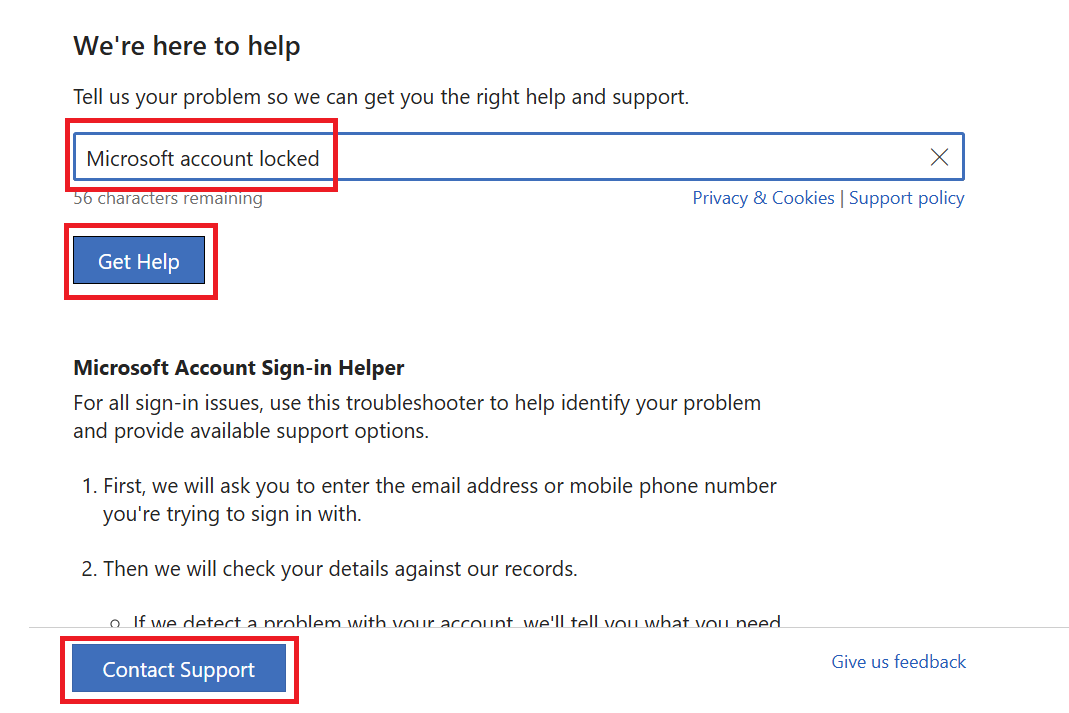Click the "Tell us your problem" instruction text
Image resolution: width=1069 pixels, height=713 pixels.
(x=380, y=97)
